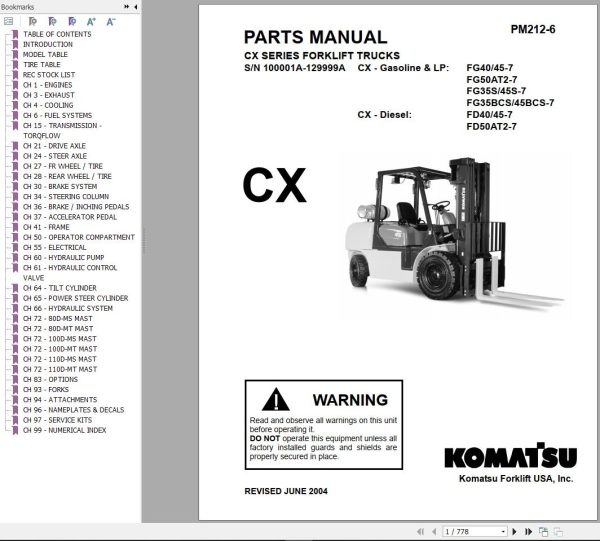Go to CH 64 - TILT CYLINDER
This screenshot has height=541, width=600.
pos(60,288)
